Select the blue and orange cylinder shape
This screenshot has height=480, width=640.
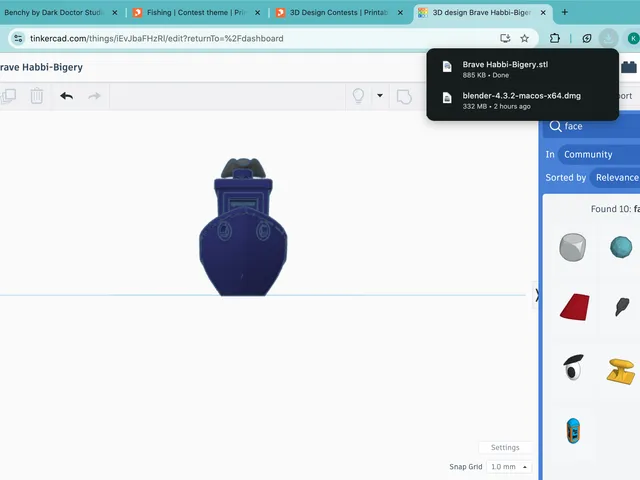tap(573, 431)
